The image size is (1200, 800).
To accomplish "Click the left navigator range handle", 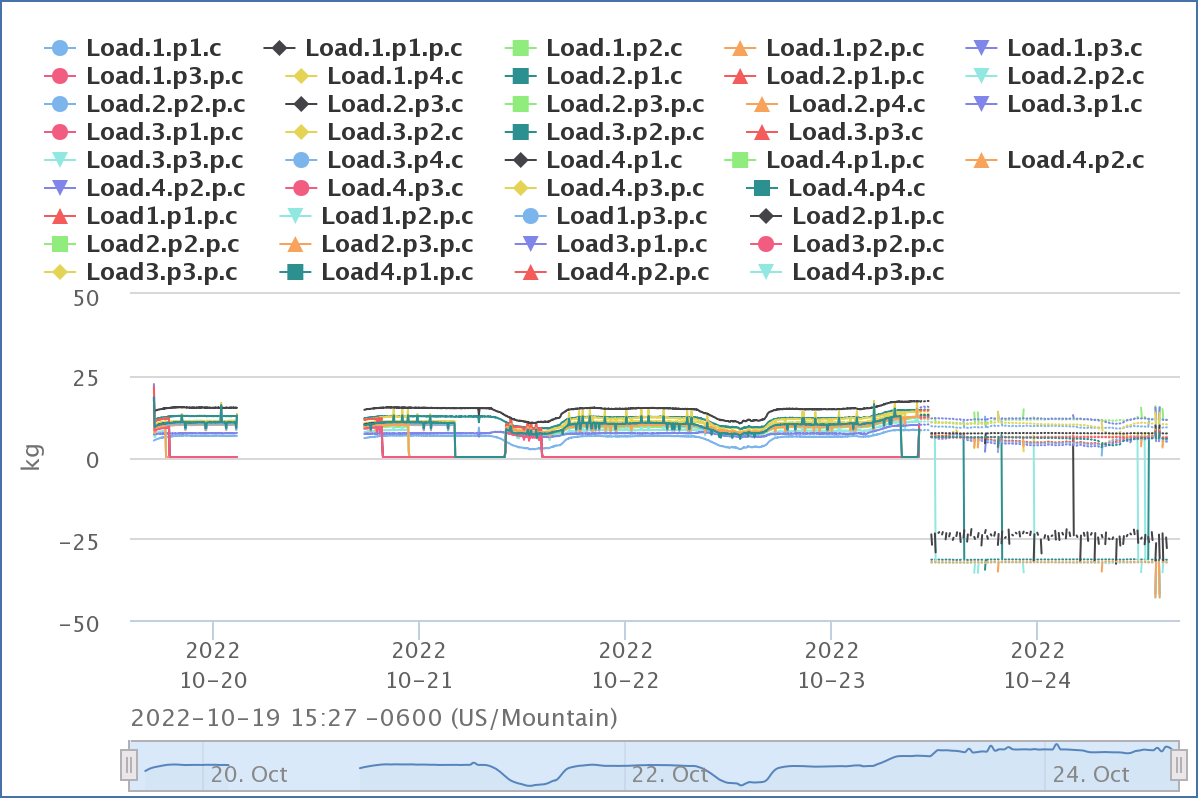I will pos(129,766).
